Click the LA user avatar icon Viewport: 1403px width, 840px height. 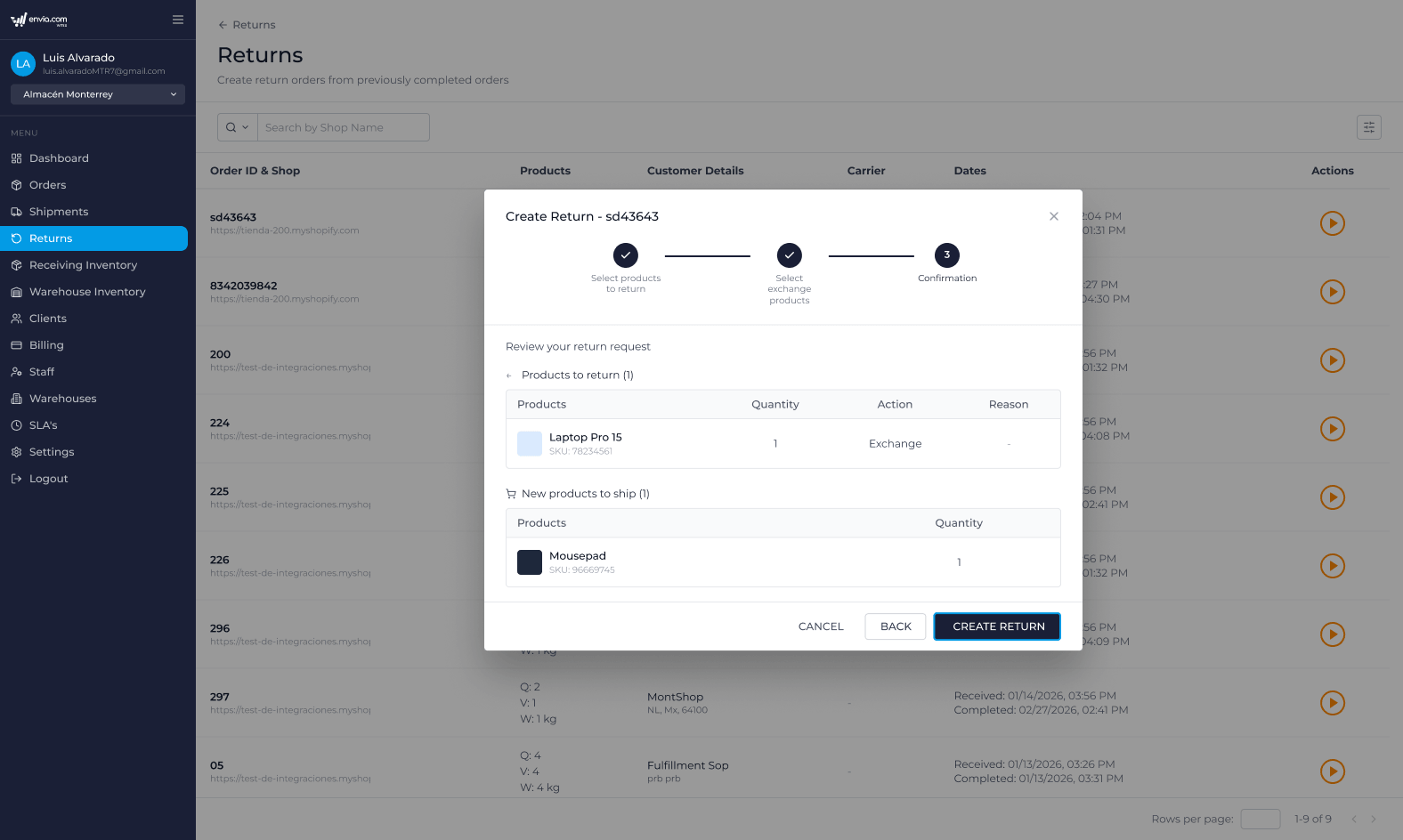click(x=23, y=64)
